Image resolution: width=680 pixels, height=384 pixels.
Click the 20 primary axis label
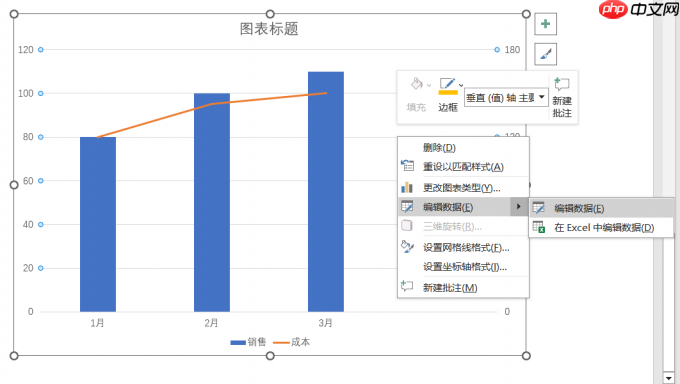click(x=28, y=268)
